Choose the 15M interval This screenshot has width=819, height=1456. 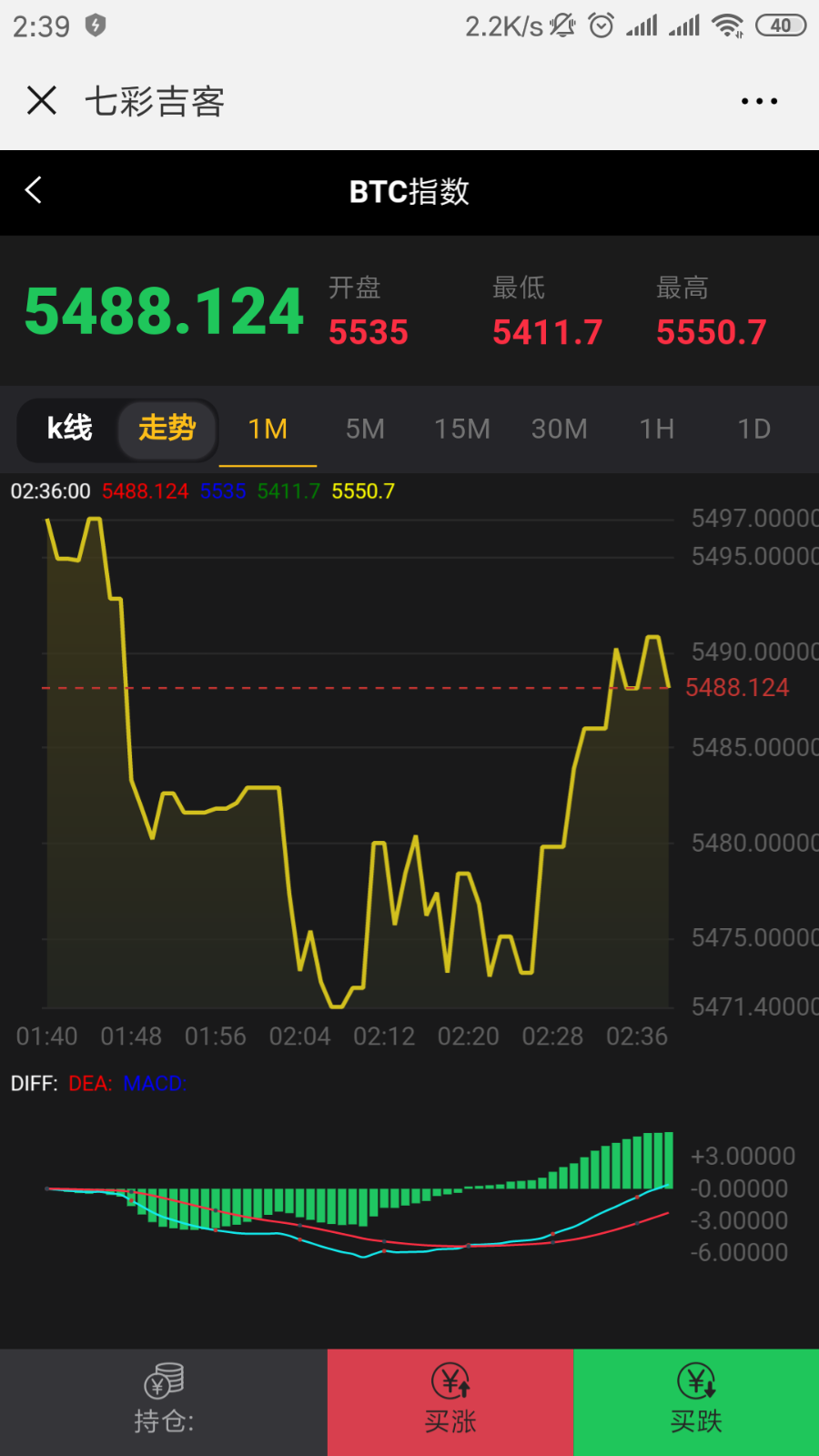click(462, 429)
